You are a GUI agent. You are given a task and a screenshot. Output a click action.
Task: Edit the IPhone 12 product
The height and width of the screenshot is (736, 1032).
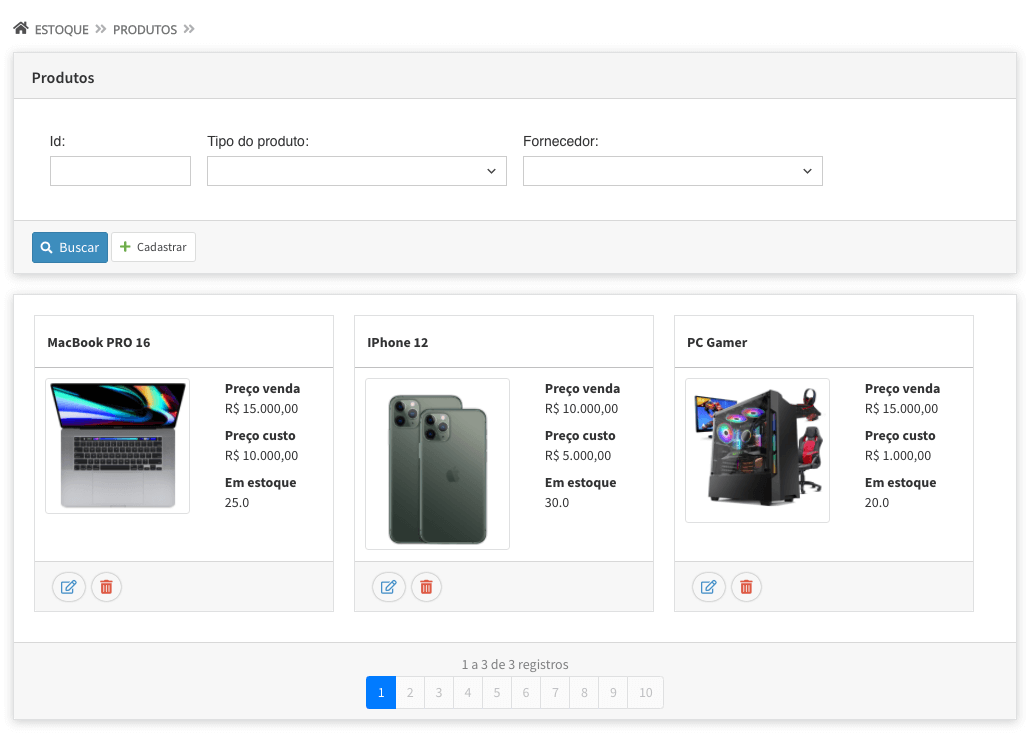(x=388, y=587)
